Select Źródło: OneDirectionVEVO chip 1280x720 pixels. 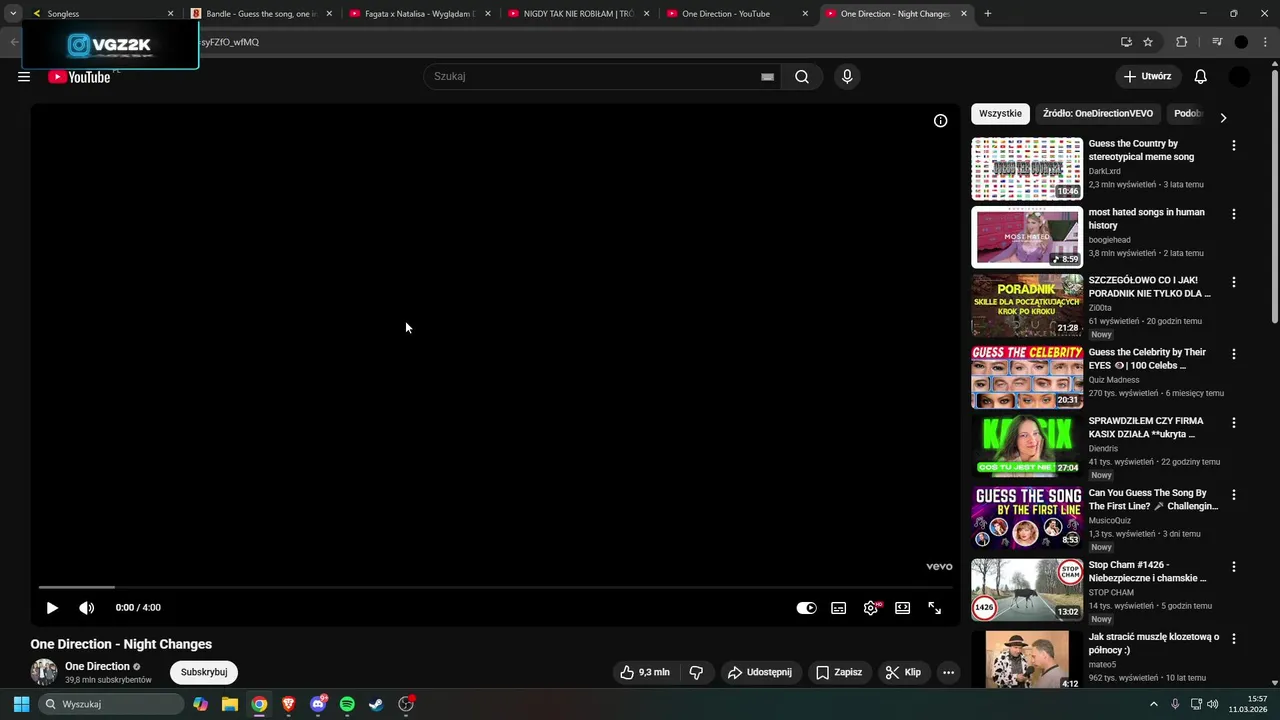point(1098,114)
